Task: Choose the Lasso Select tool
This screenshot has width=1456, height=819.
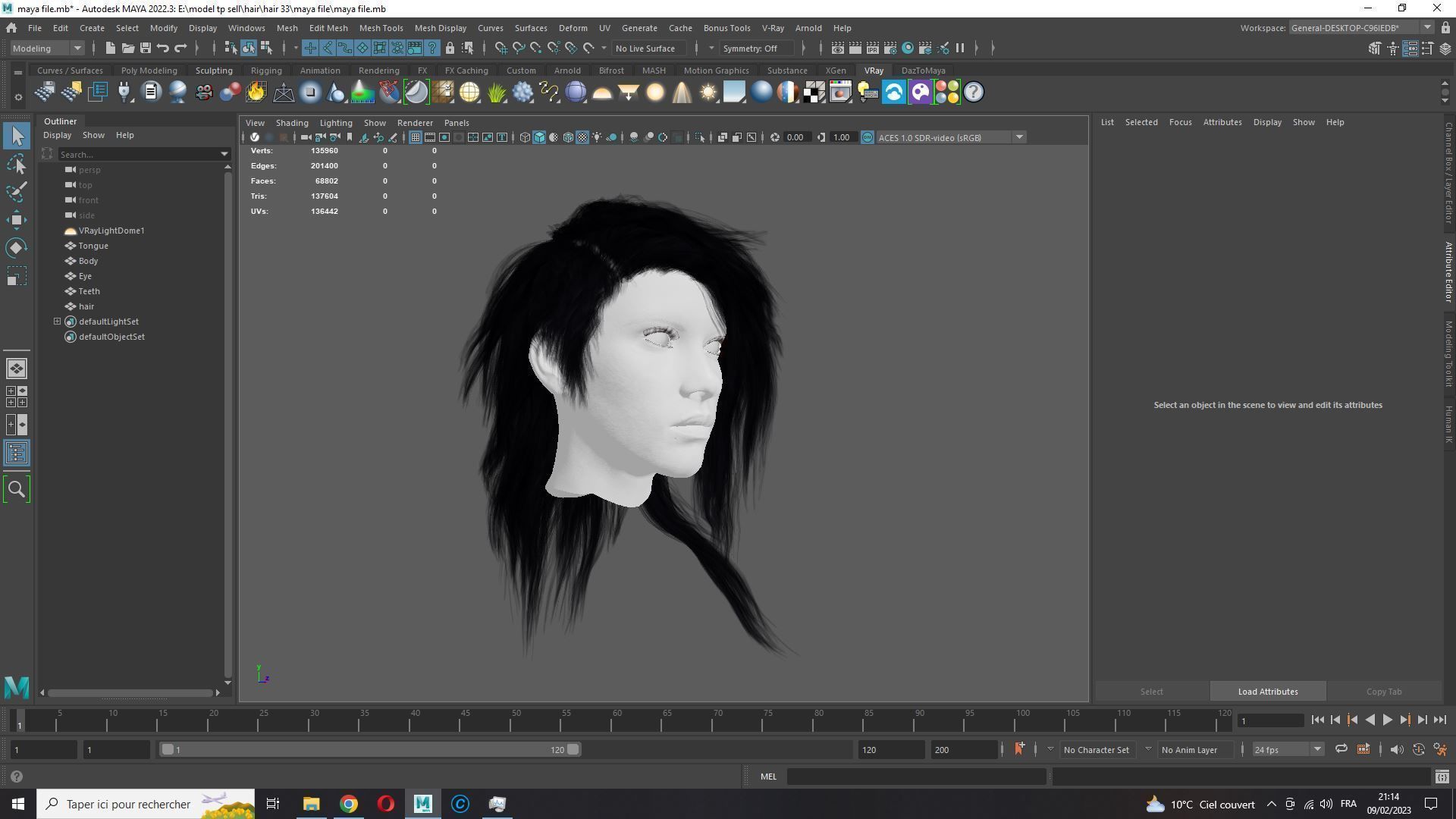Action: [x=17, y=164]
